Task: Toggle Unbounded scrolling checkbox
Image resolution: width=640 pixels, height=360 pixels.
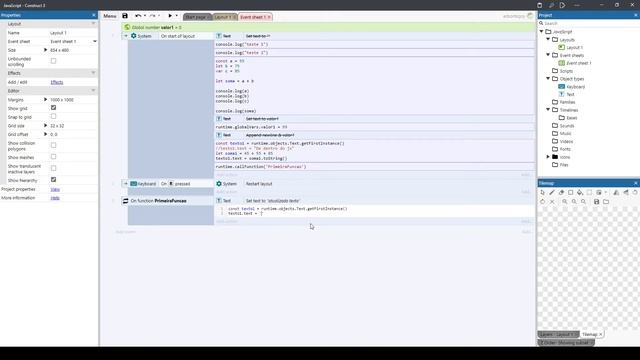Action: tap(53, 61)
